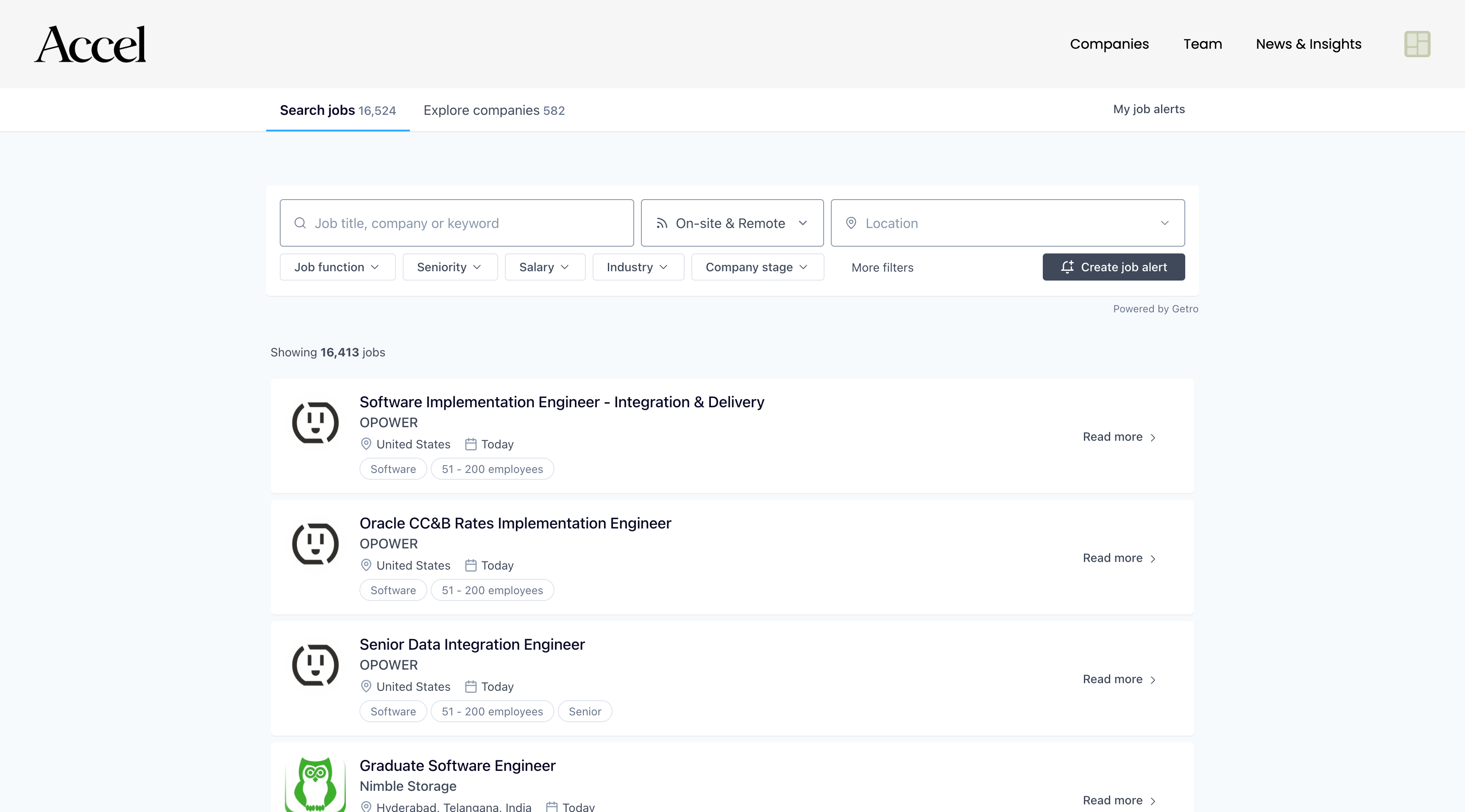Open the Senior Data Integration Engineer title
The width and height of the screenshot is (1465, 812).
tap(472, 644)
